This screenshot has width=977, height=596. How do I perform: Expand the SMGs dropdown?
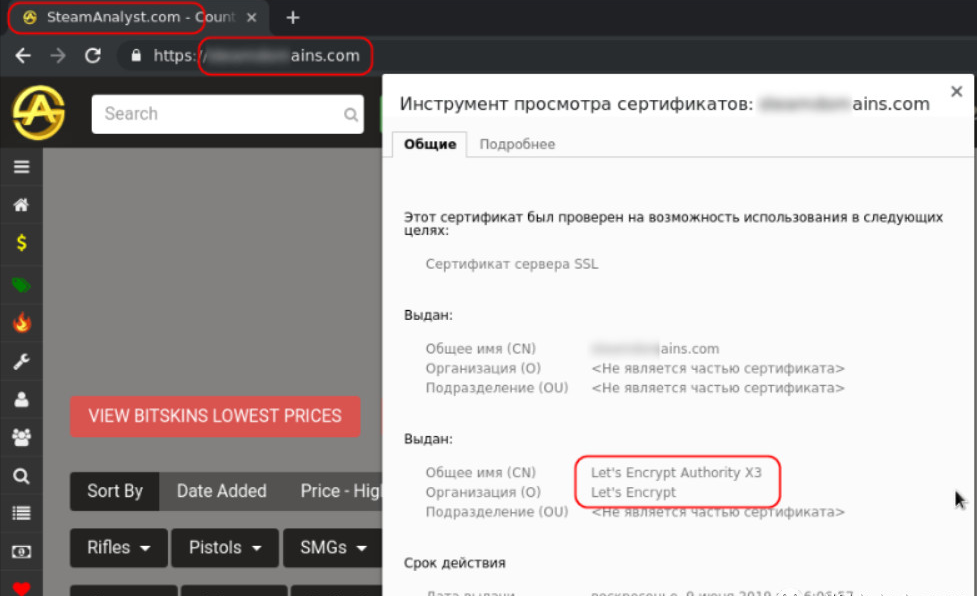pyautogui.click(x=333, y=548)
